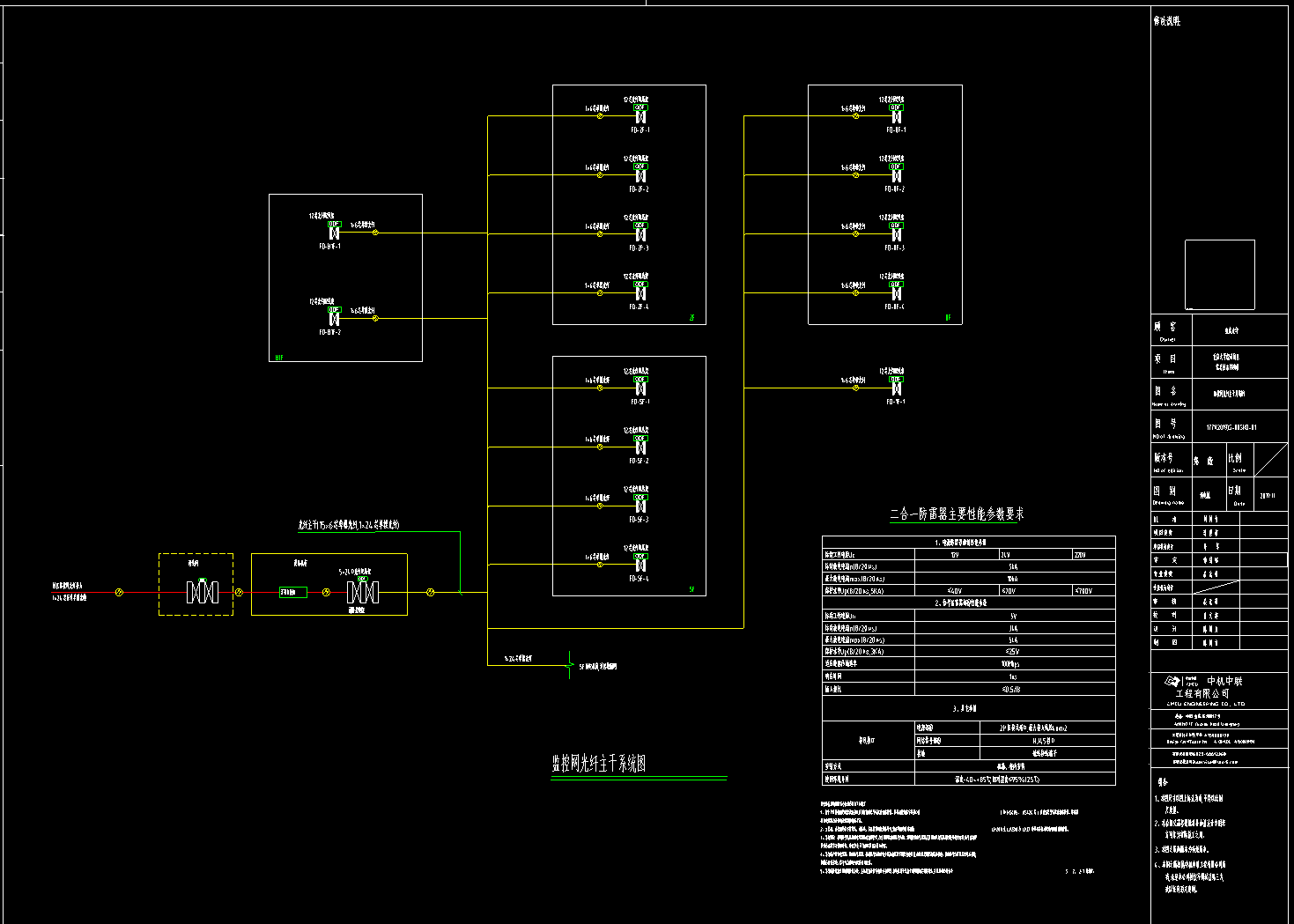Click the FD-B1F-2 distribution box symbol
This screenshot has height=924, width=1294.
coord(334,319)
